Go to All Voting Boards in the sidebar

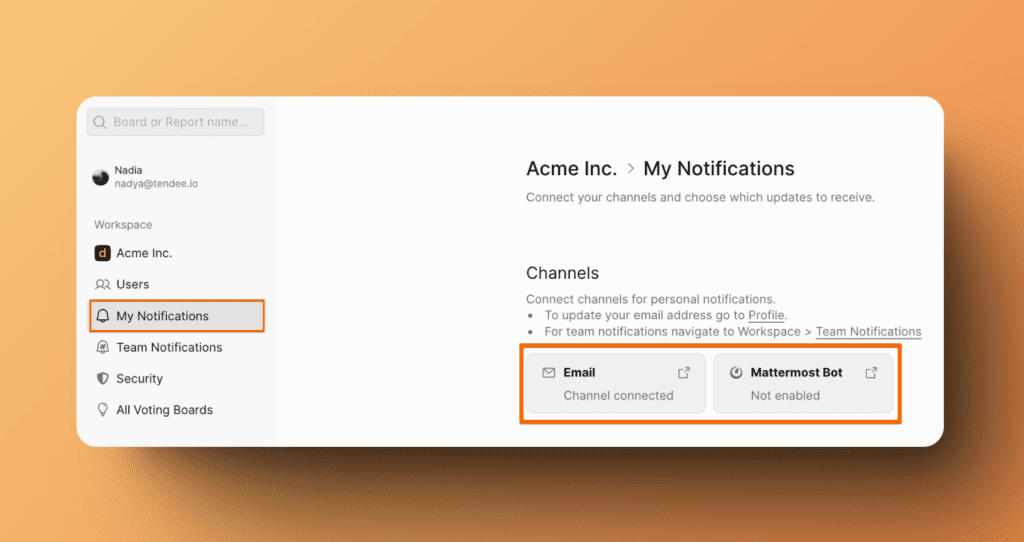(164, 410)
